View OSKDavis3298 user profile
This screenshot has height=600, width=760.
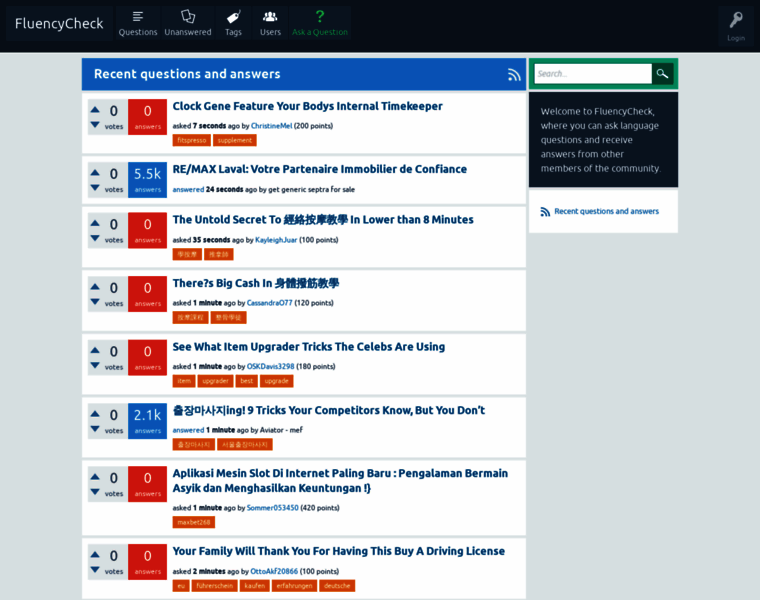click(x=270, y=366)
